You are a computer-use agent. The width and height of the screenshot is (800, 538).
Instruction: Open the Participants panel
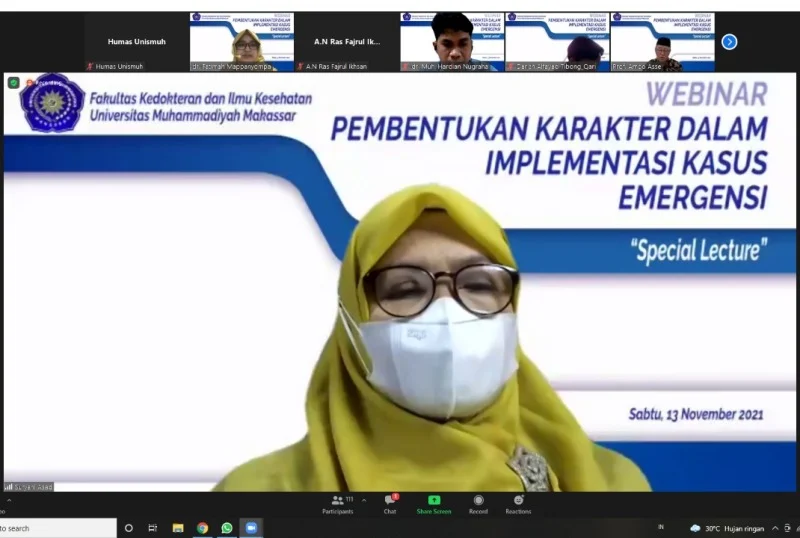click(x=337, y=504)
